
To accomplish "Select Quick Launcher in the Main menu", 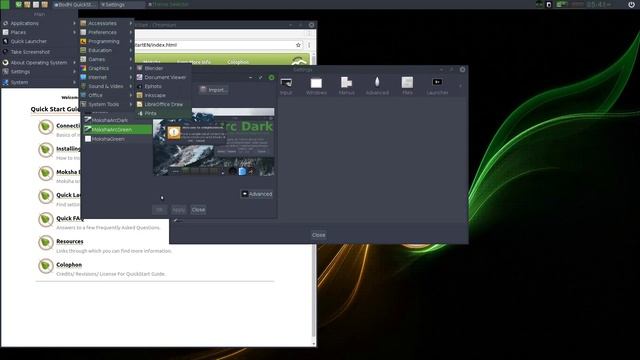I will click(39, 41).
